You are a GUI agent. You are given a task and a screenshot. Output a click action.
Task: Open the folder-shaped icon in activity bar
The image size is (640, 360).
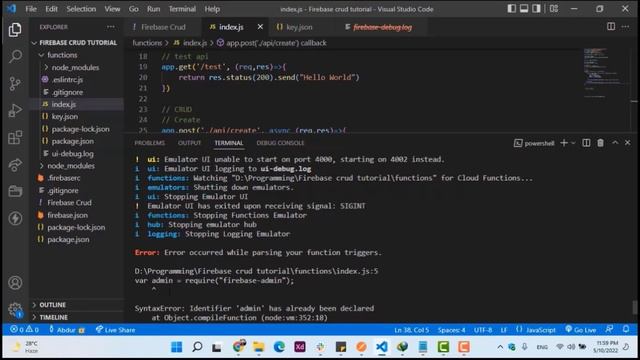15,191
